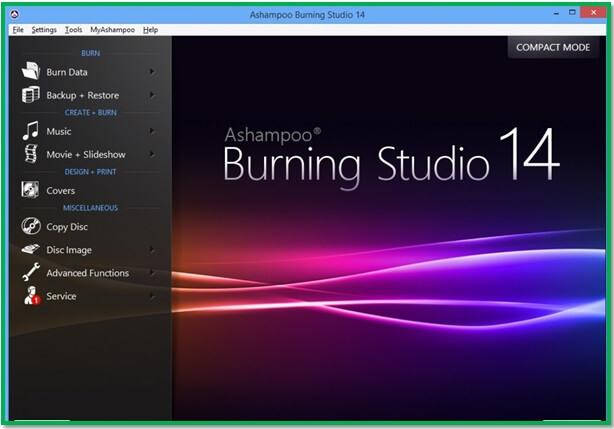The image size is (614, 429).
Task: Expand the Music submenu arrow
Action: (x=152, y=131)
